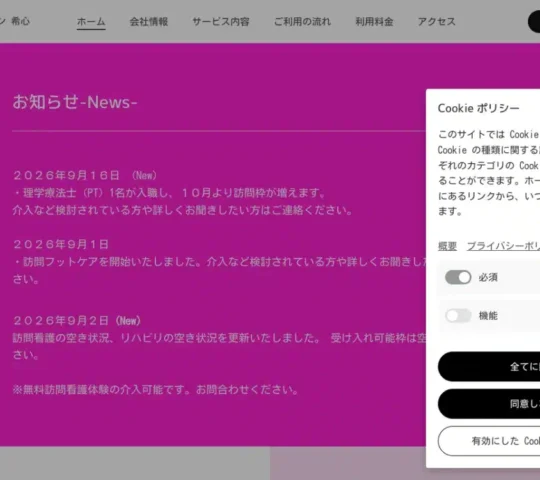Click the black round button in header

coord(534,22)
